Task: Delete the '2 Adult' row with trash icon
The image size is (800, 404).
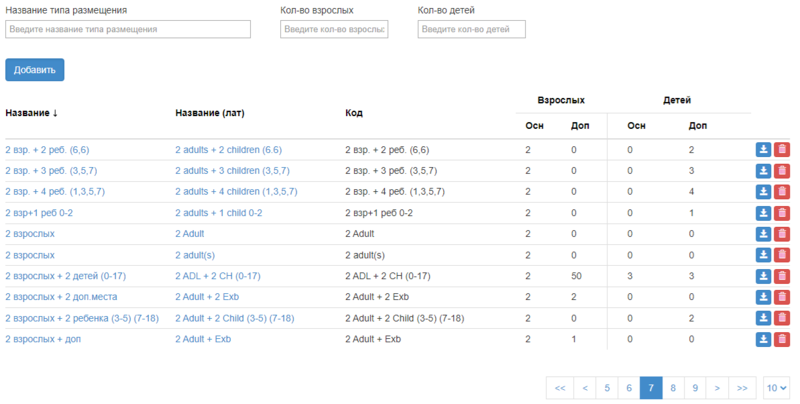Action: tap(782, 234)
